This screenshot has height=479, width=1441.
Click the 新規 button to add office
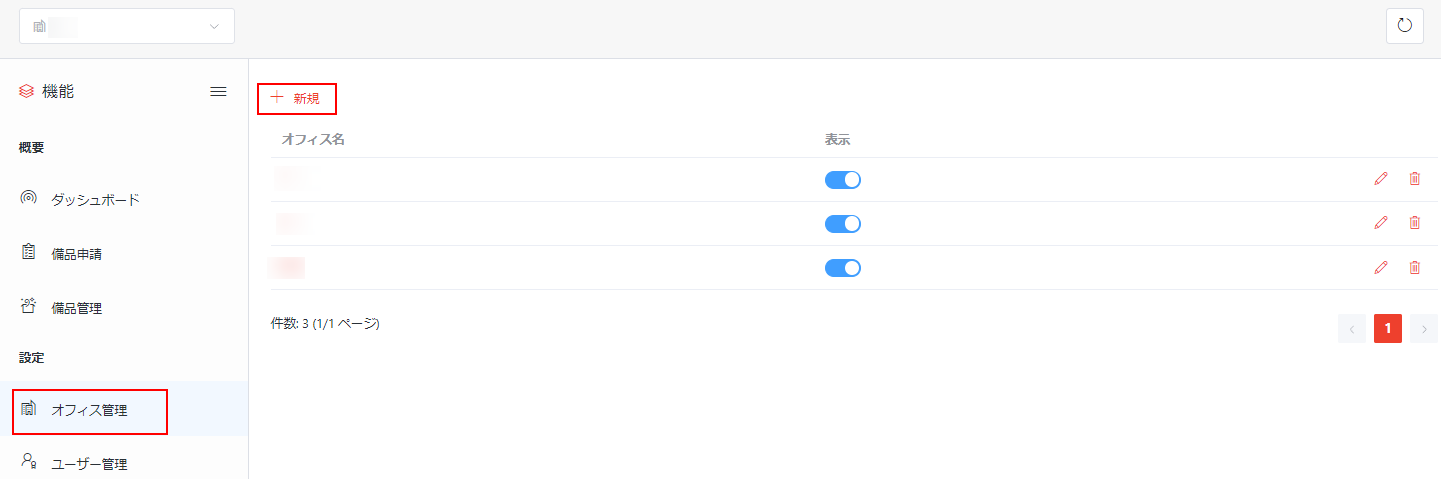coord(297,98)
